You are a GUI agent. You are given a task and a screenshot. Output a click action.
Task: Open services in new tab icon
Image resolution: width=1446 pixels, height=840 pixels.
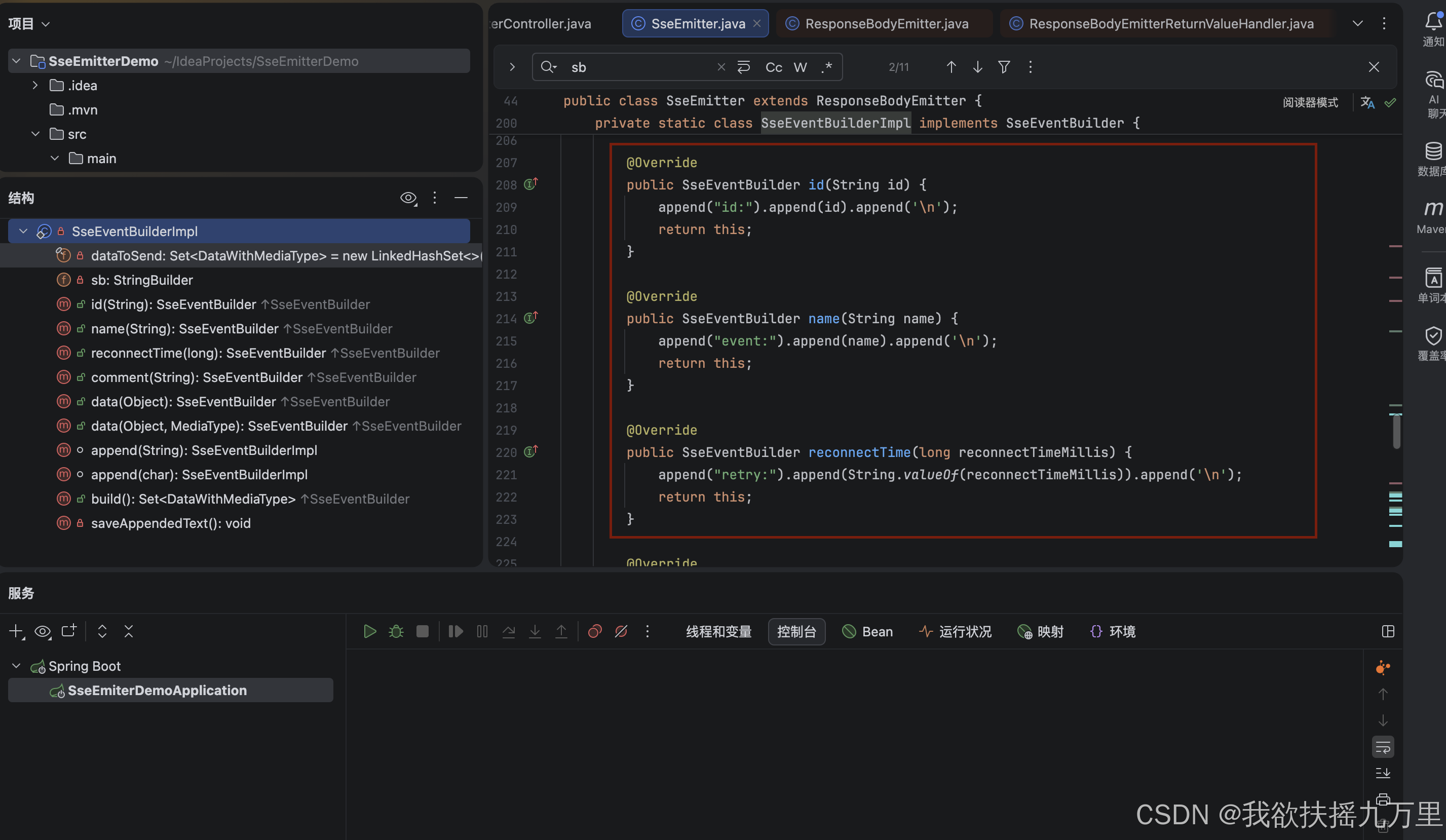69,631
